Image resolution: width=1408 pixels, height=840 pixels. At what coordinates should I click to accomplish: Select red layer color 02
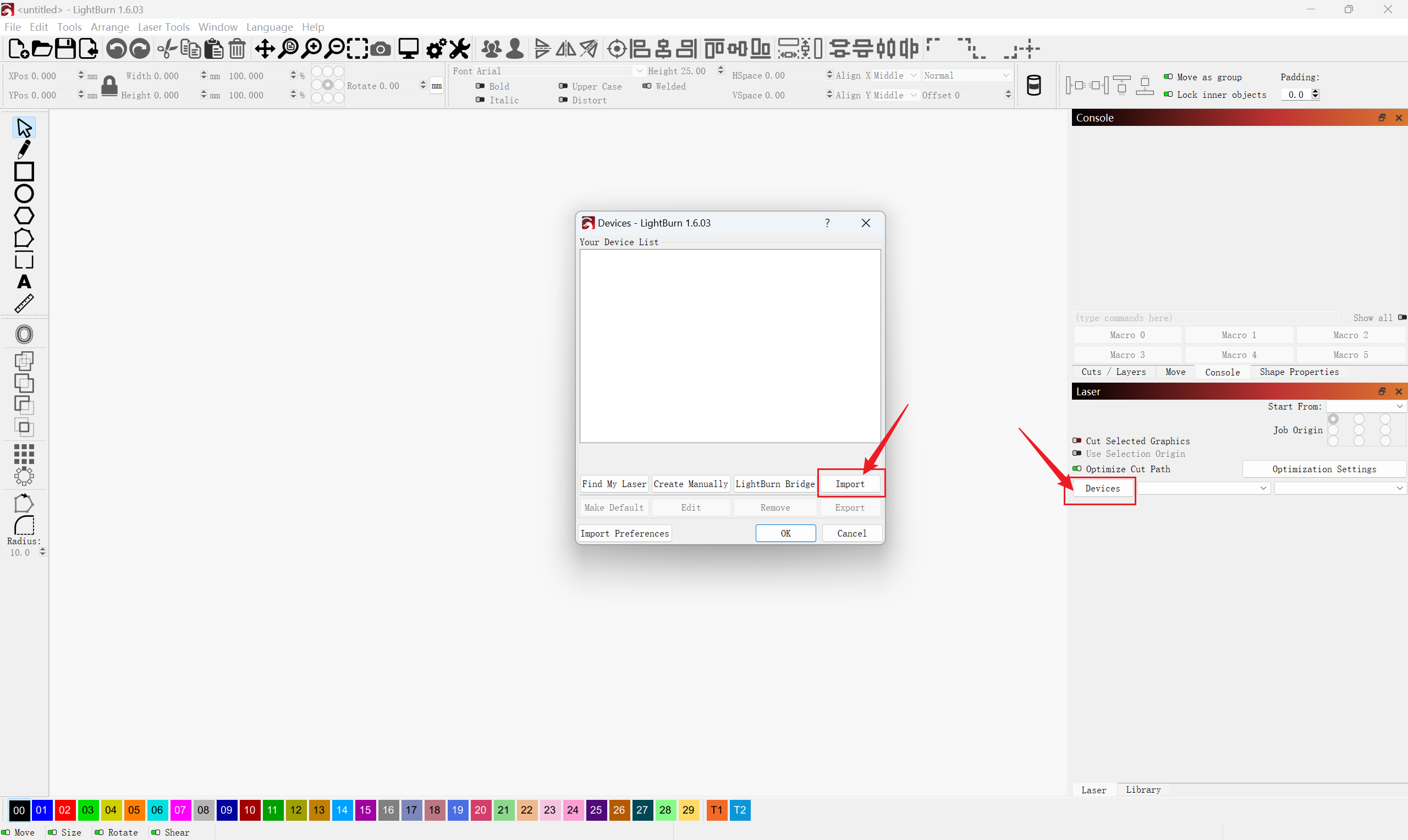(x=64, y=810)
